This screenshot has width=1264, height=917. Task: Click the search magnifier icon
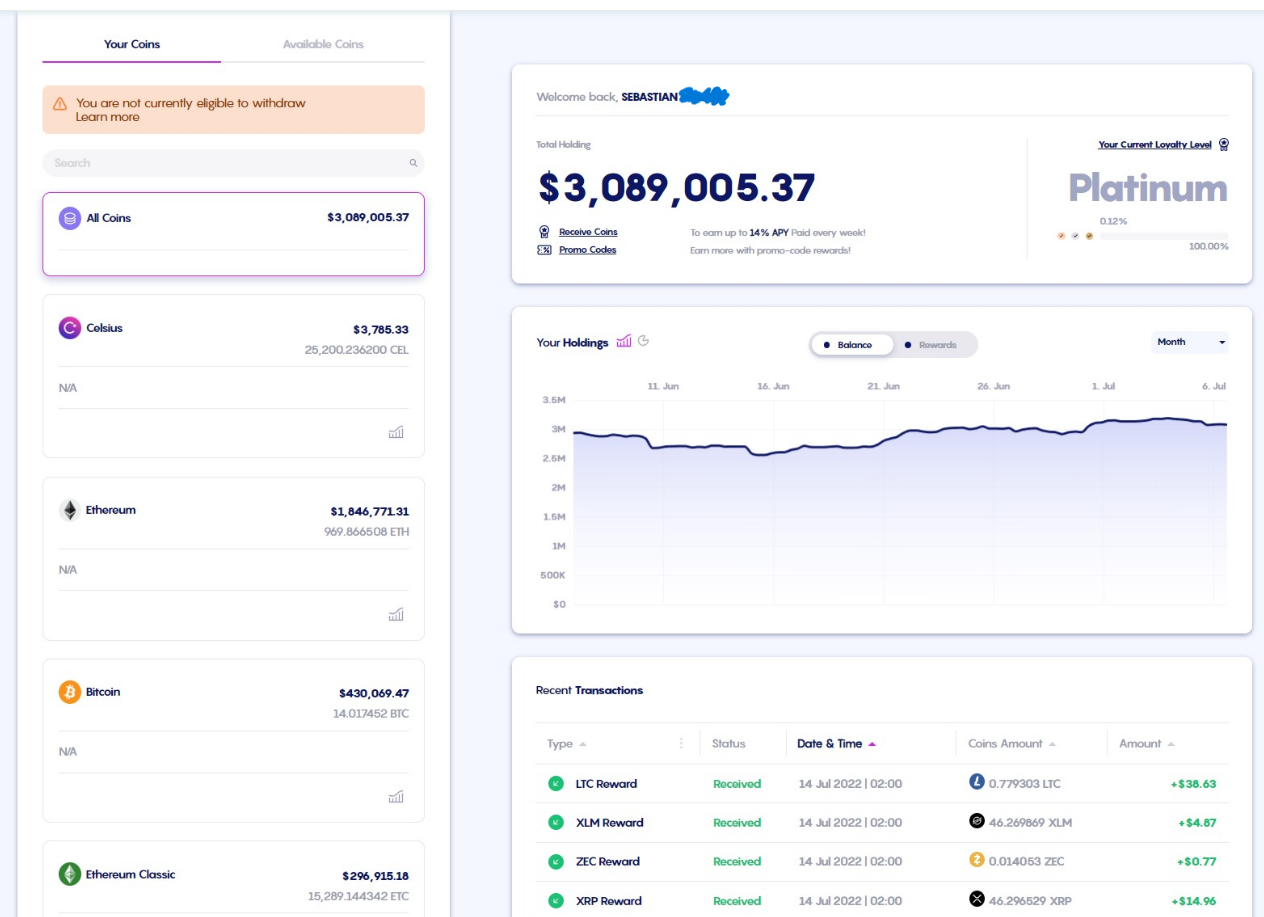point(413,163)
